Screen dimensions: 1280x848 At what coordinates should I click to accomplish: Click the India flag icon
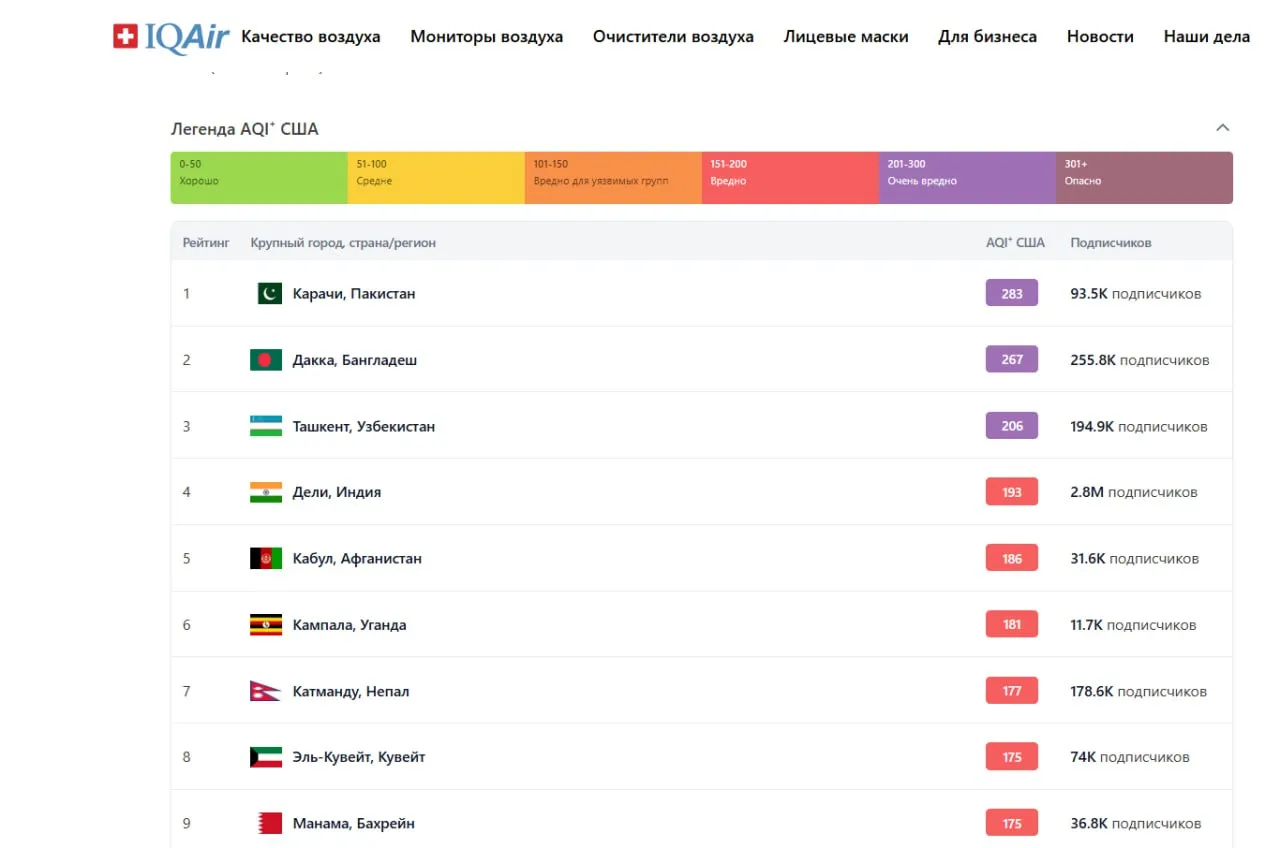tap(266, 492)
